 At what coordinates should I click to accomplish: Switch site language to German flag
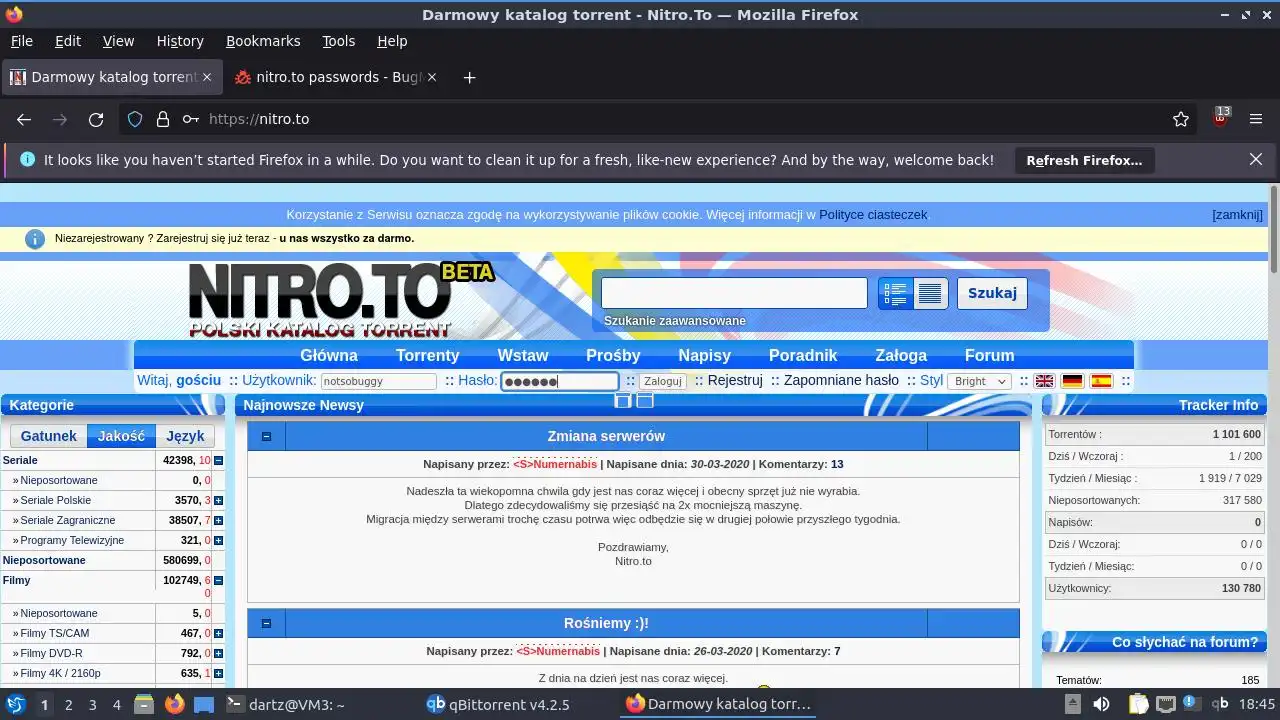point(1072,381)
